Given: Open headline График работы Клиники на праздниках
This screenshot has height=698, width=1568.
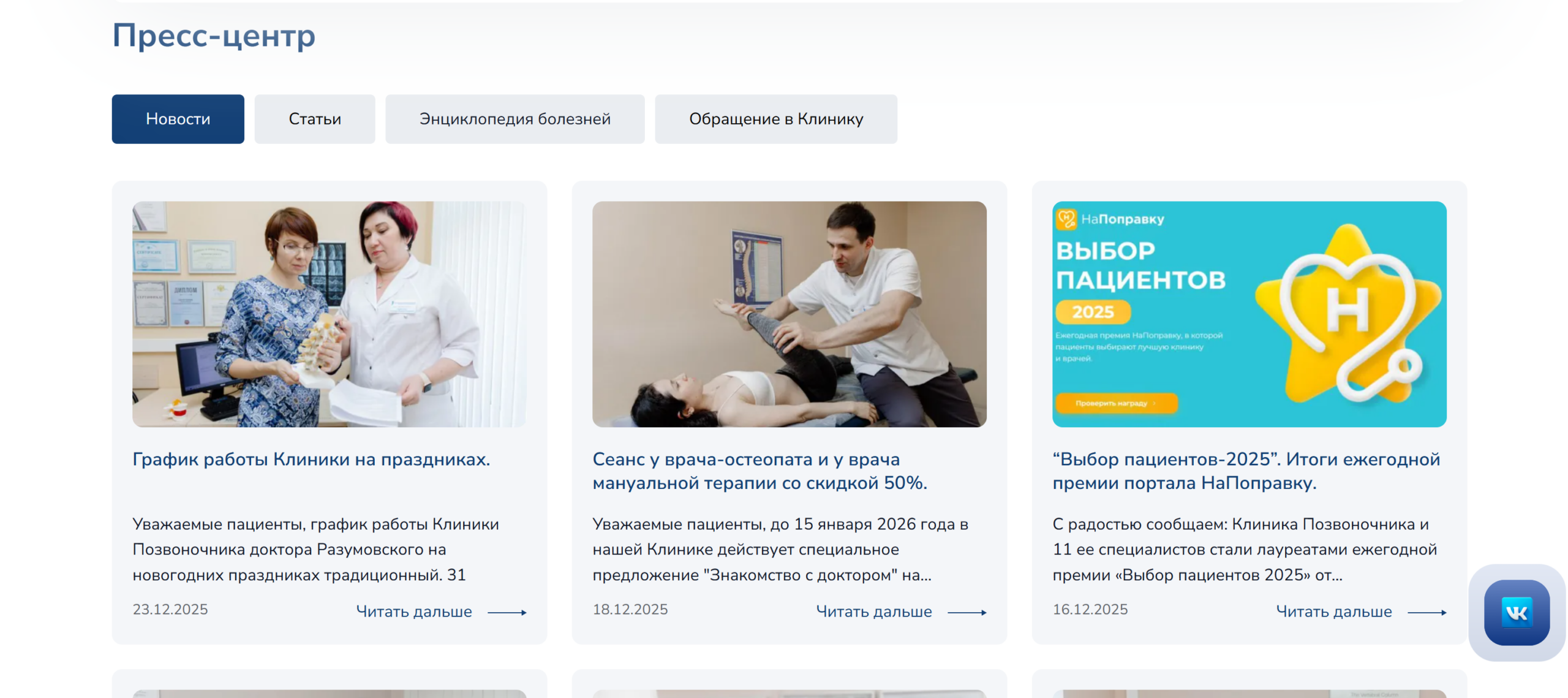Looking at the screenshot, I should click(x=311, y=459).
